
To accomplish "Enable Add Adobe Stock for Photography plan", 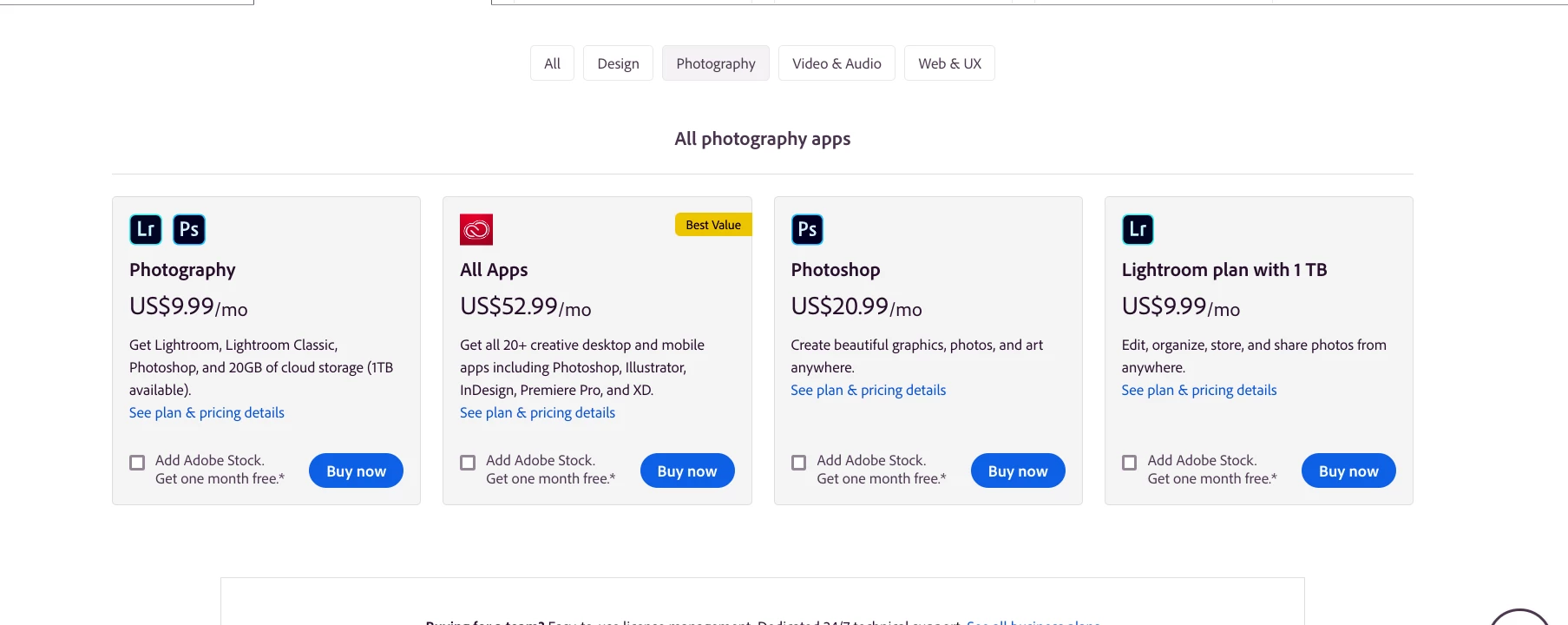I will point(137,463).
